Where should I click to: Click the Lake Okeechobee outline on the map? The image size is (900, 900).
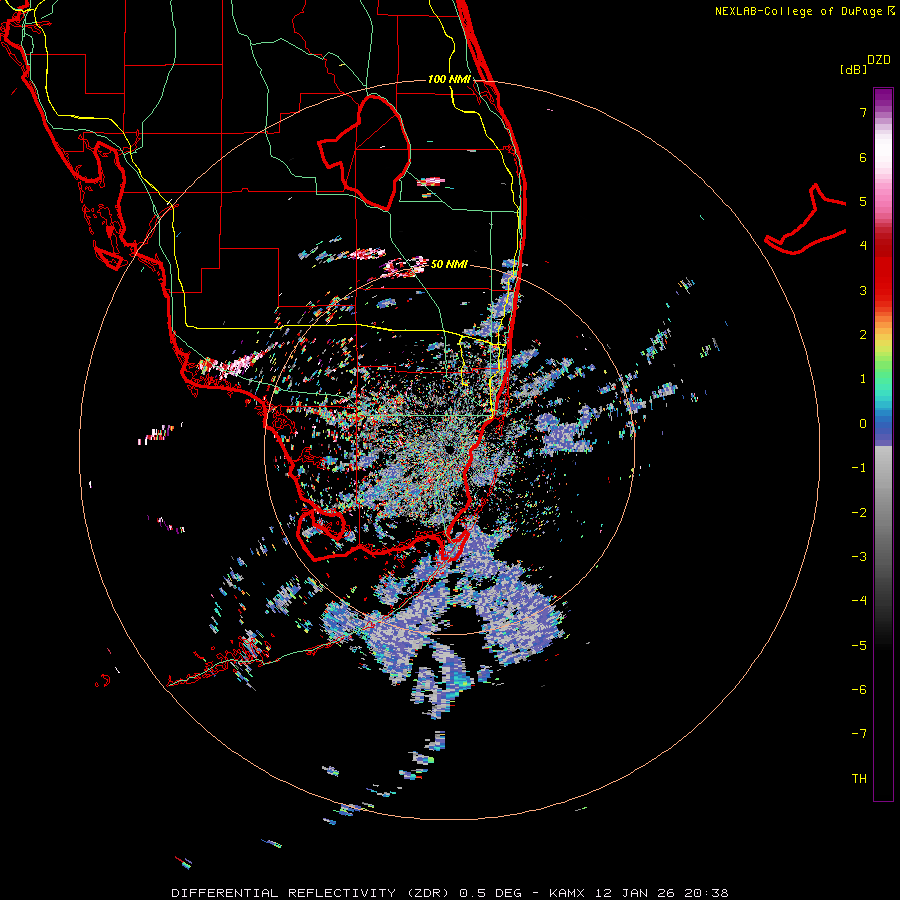coord(365,152)
